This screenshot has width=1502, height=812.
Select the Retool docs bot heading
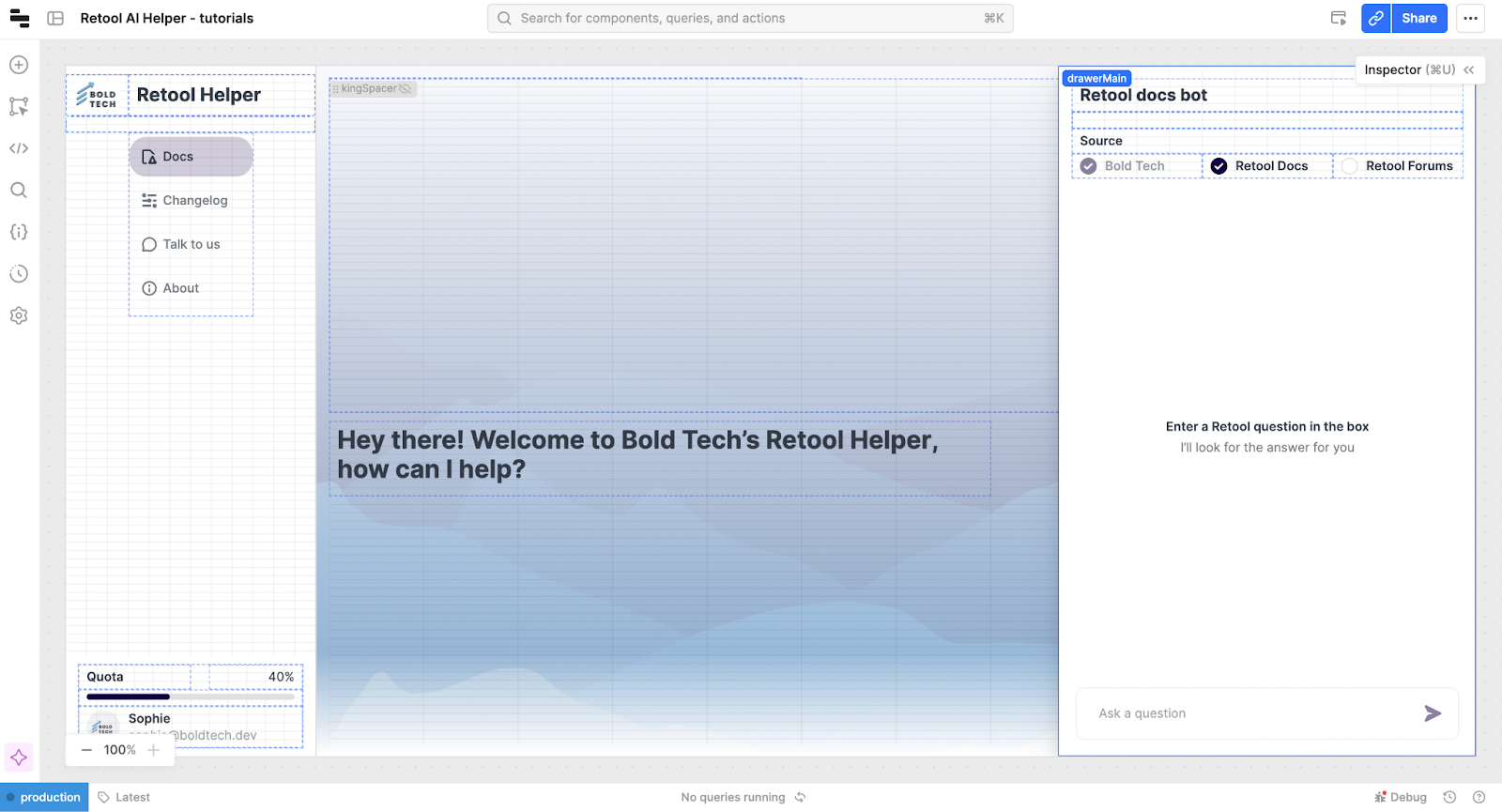coord(1143,95)
